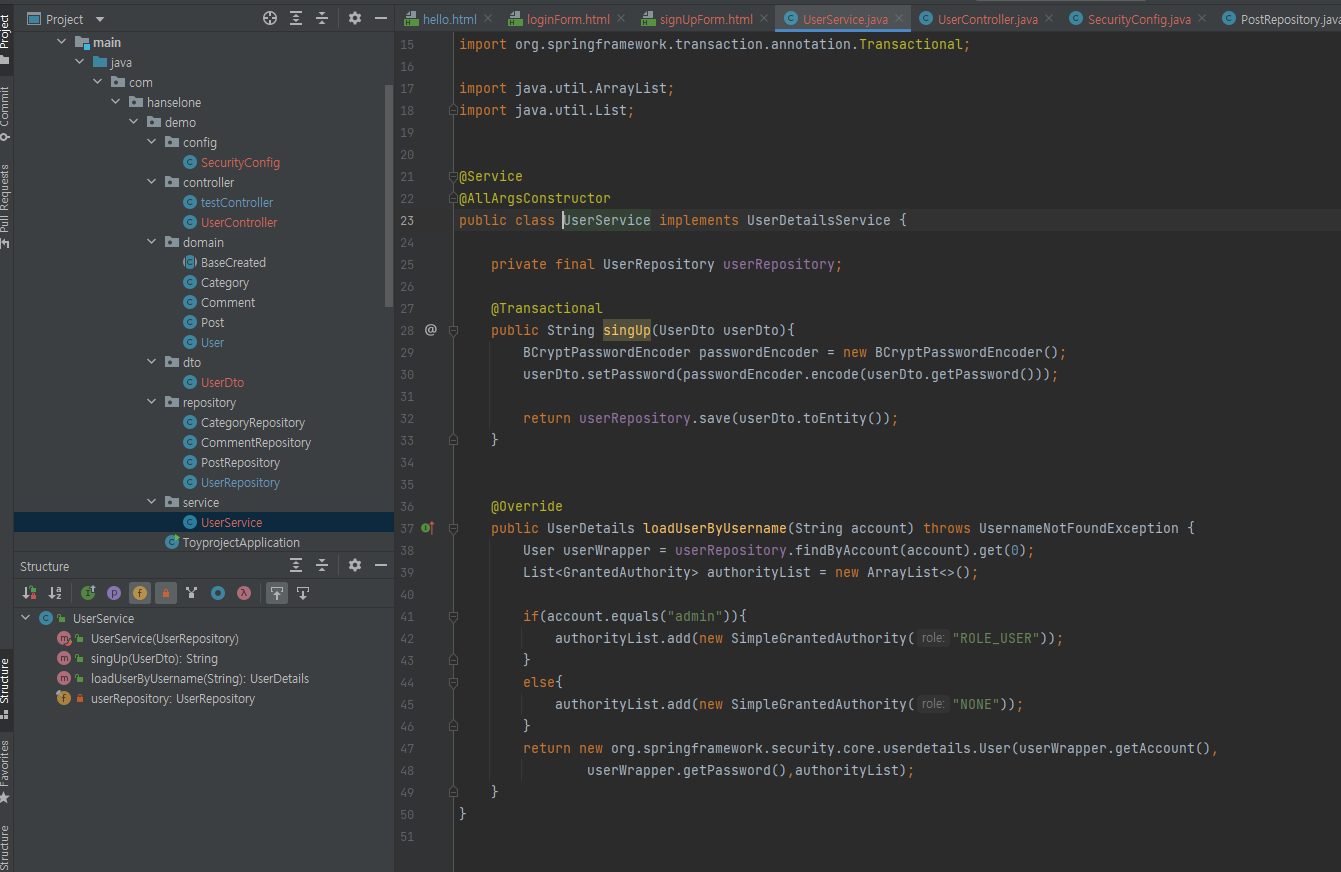Collapse the service package node
This screenshot has height=872, width=1341.
coord(151,502)
